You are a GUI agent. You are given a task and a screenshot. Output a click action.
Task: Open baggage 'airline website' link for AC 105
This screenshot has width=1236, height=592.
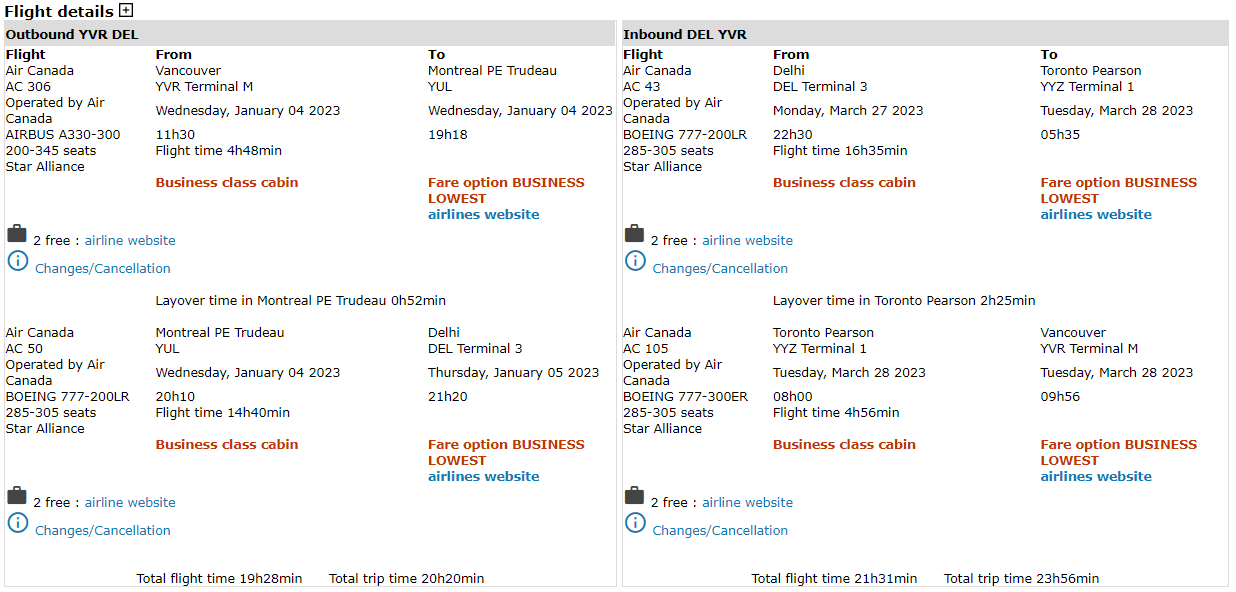point(747,503)
